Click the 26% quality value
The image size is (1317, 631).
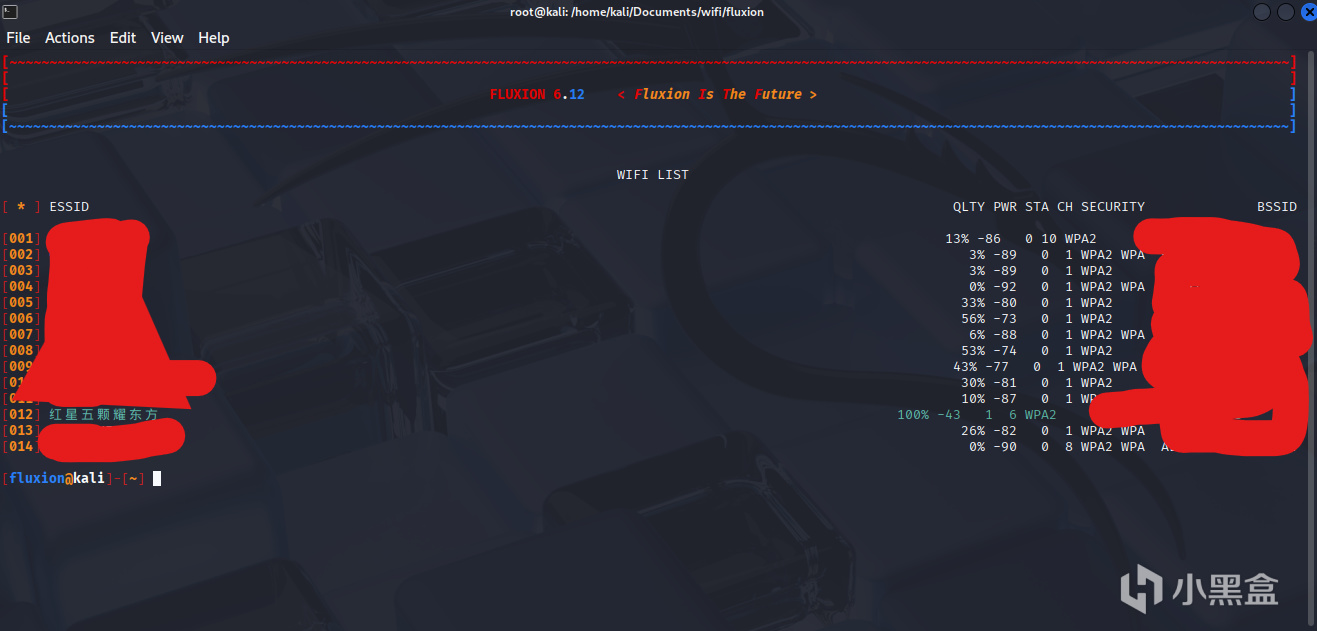pos(973,431)
